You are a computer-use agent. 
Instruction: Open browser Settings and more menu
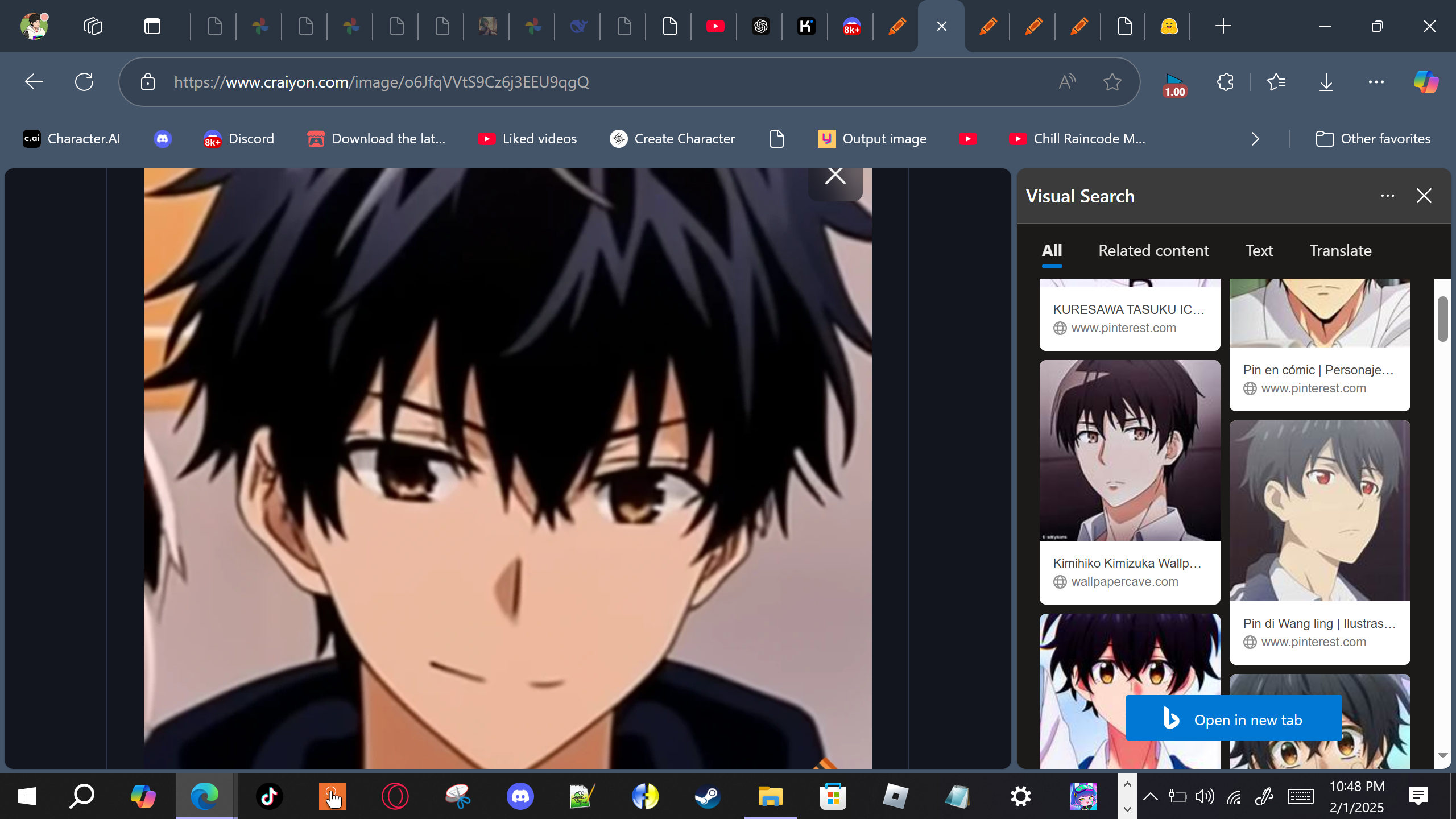point(1376,82)
